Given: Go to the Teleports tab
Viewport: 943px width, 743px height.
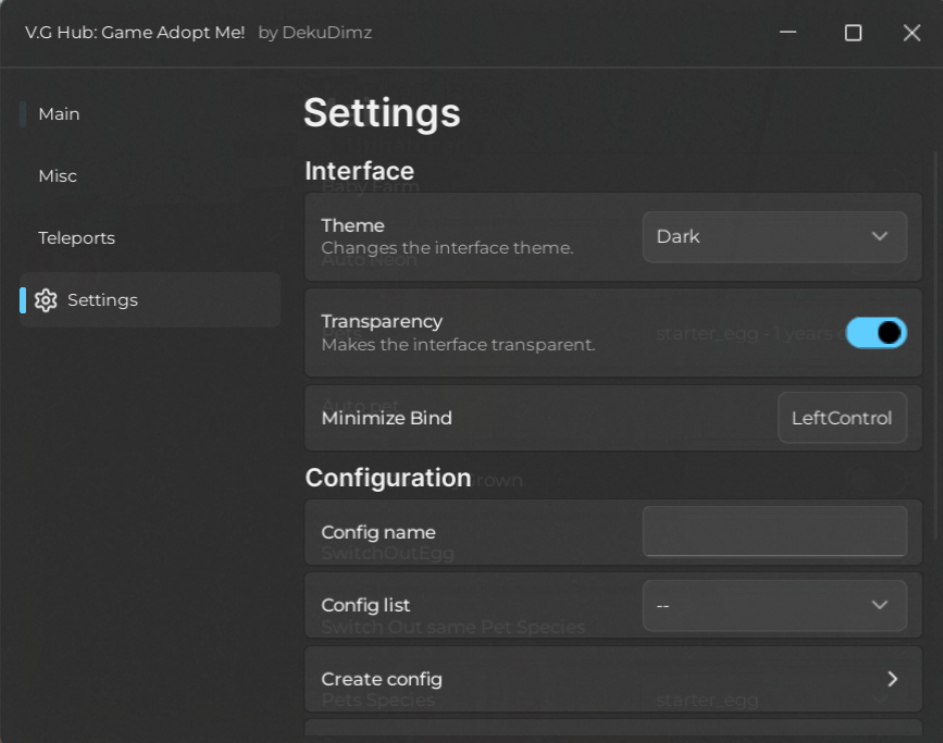Looking at the screenshot, I should tap(76, 238).
